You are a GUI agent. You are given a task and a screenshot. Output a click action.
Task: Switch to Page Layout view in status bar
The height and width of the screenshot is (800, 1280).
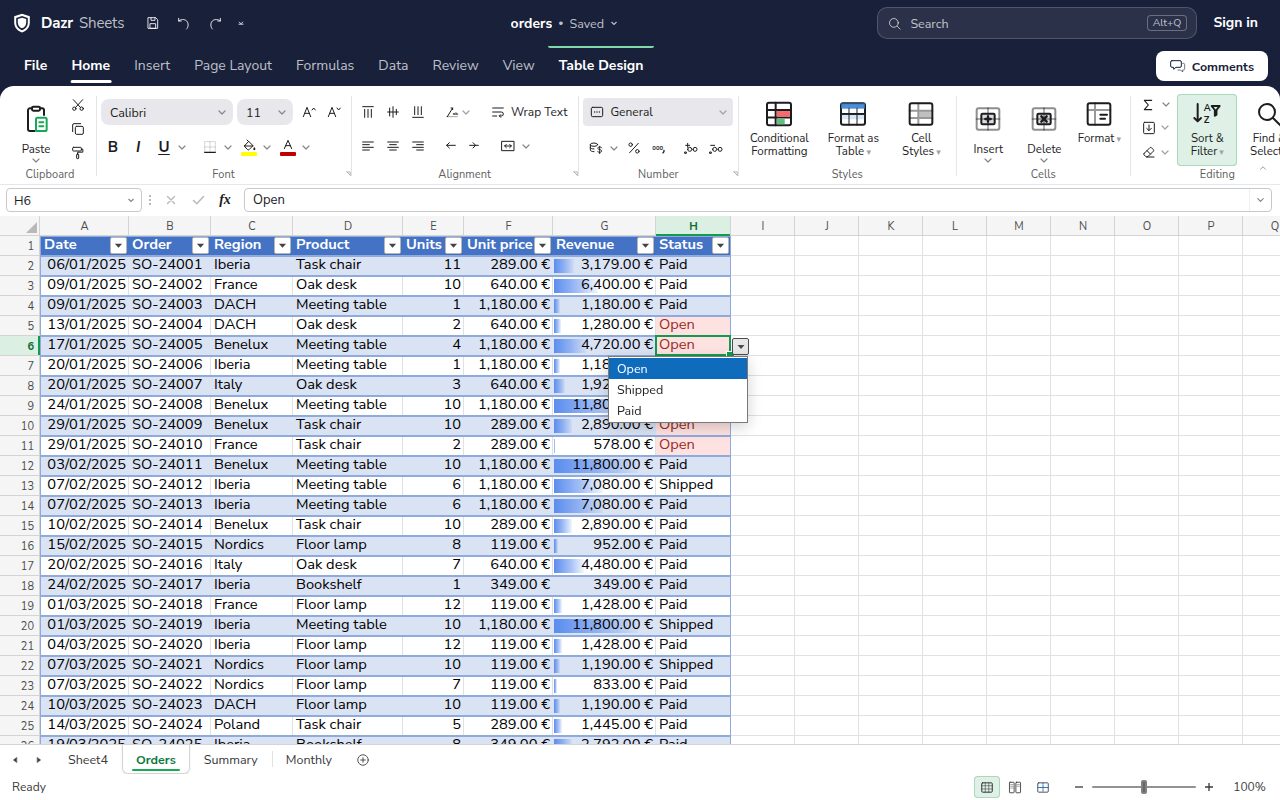tap(1015, 787)
